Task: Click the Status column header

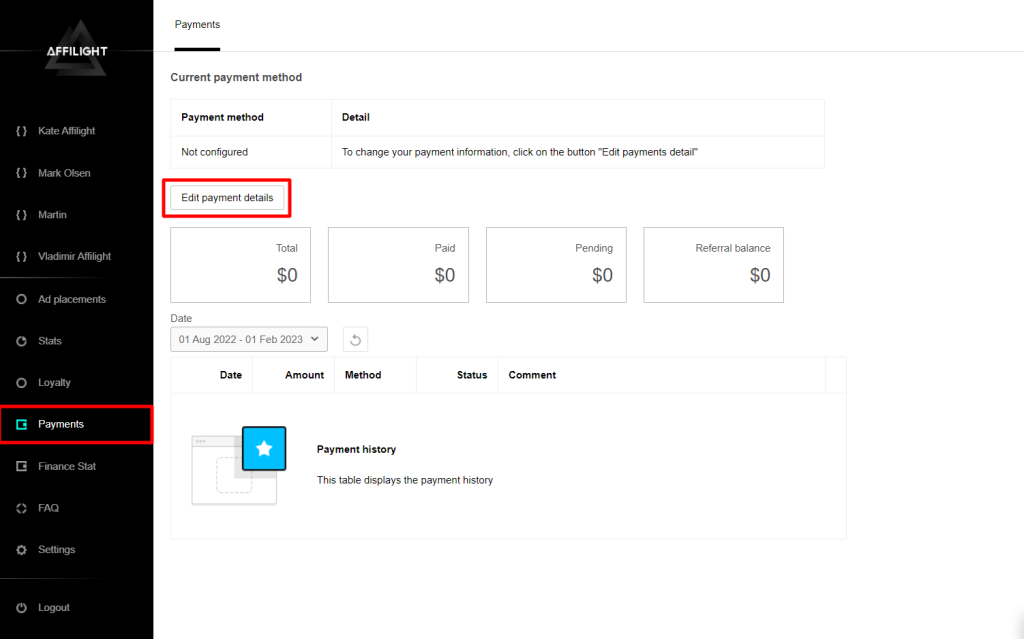Action: [x=471, y=375]
